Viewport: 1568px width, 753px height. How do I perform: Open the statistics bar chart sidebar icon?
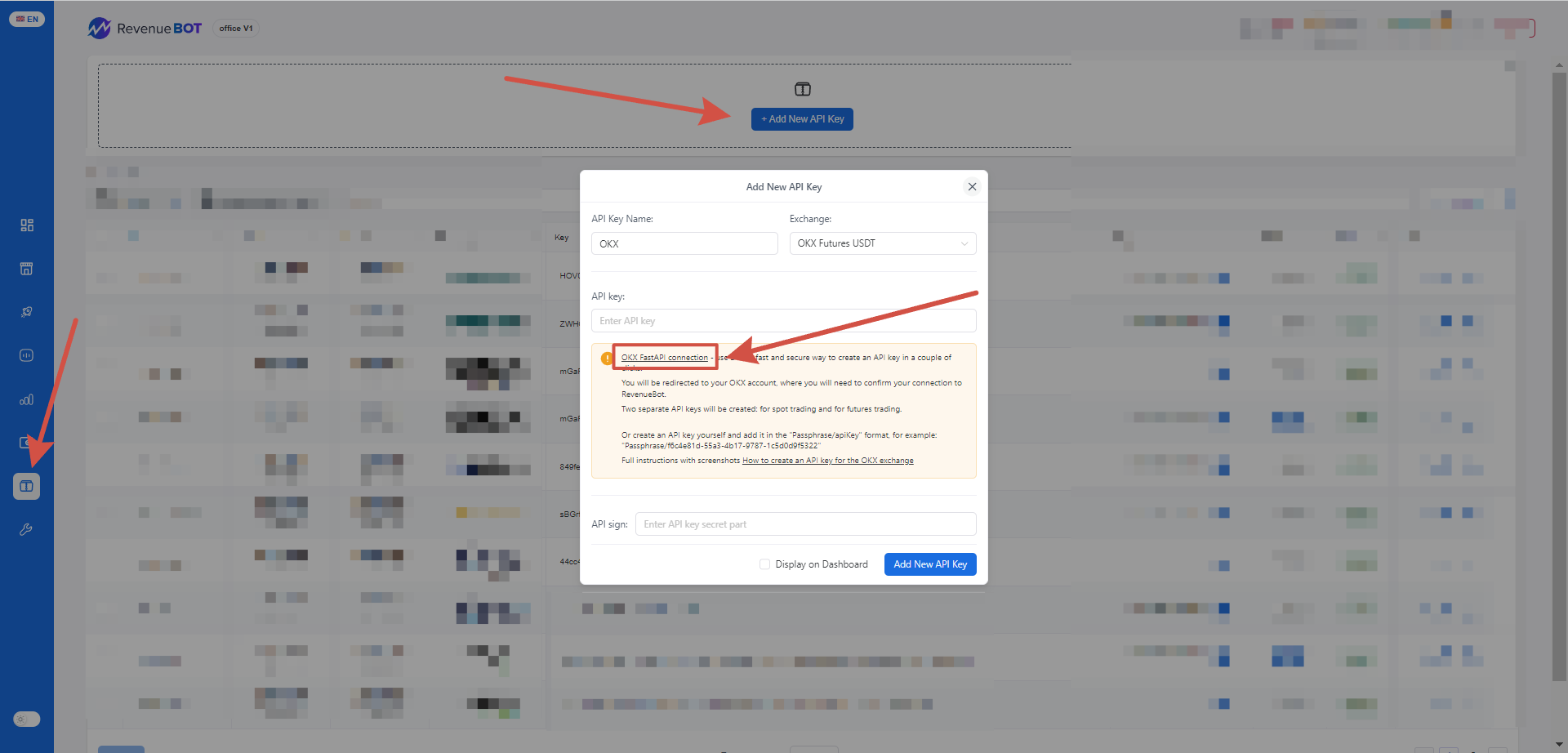pyautogui.click(x=27, y=399)
